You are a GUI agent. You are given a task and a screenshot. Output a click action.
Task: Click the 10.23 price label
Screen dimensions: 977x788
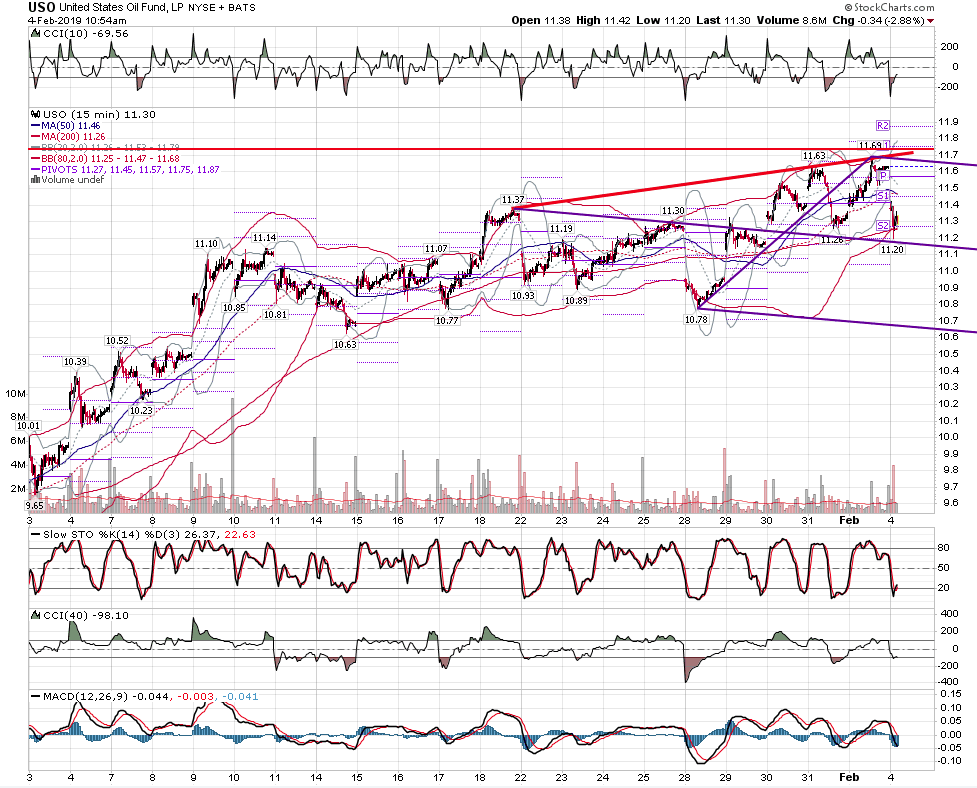141,410
